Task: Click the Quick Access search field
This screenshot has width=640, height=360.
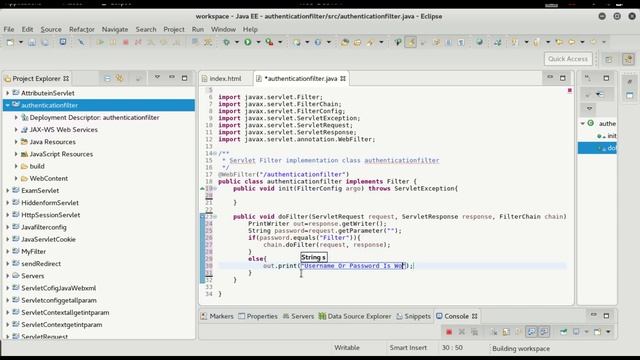Action: [568, 59]
